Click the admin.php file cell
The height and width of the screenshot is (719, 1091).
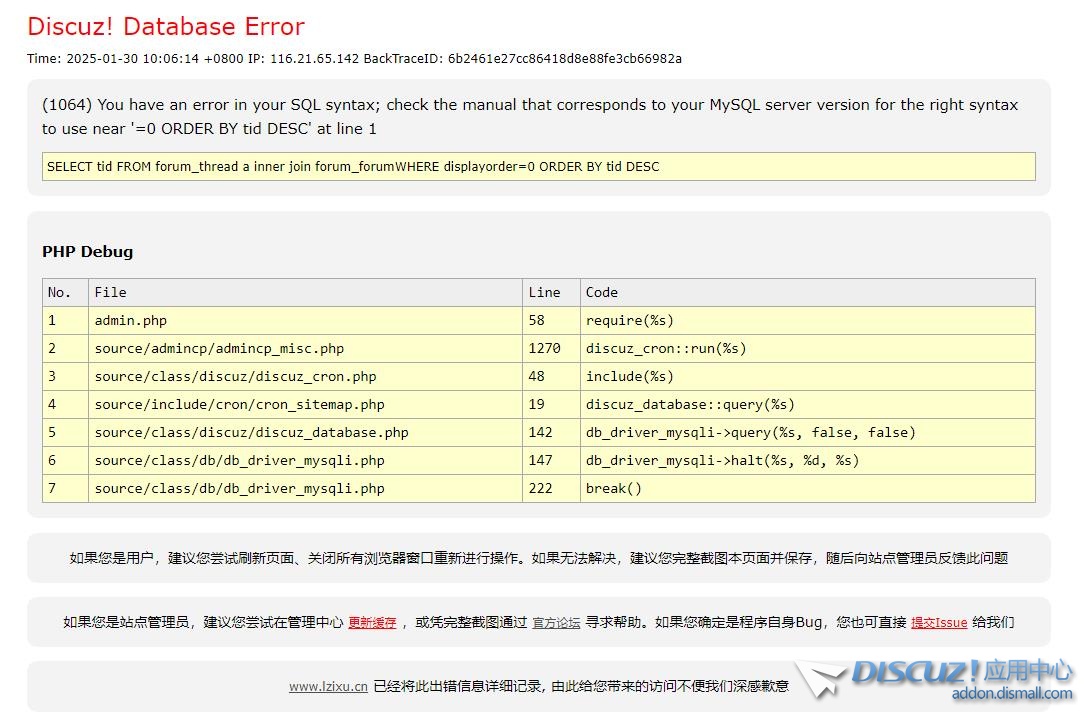(x=305, y=320)
